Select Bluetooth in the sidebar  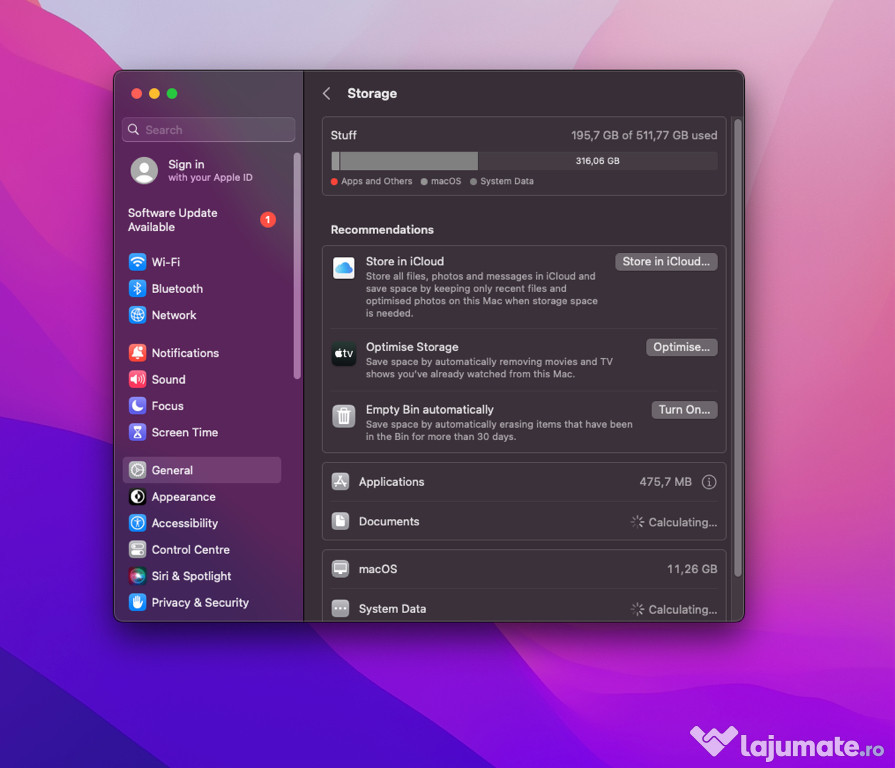[202, 289]
